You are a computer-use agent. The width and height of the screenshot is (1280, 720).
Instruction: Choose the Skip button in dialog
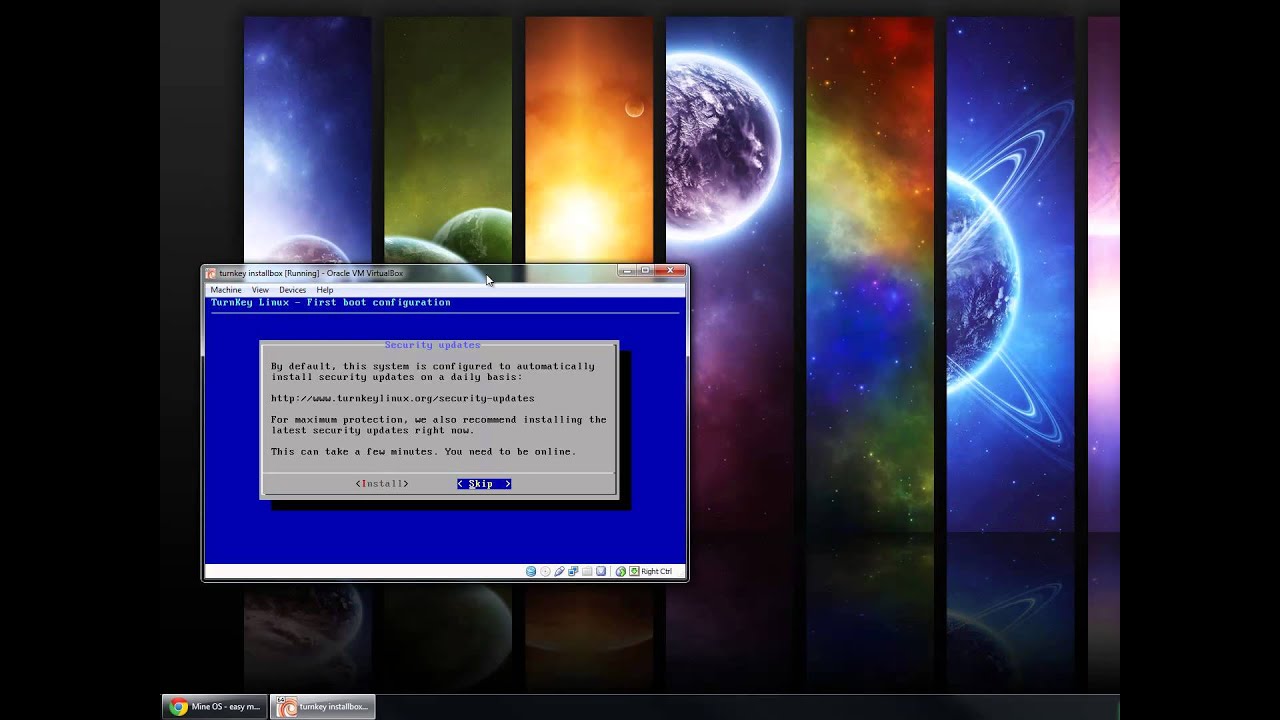(x=484, y=484)
